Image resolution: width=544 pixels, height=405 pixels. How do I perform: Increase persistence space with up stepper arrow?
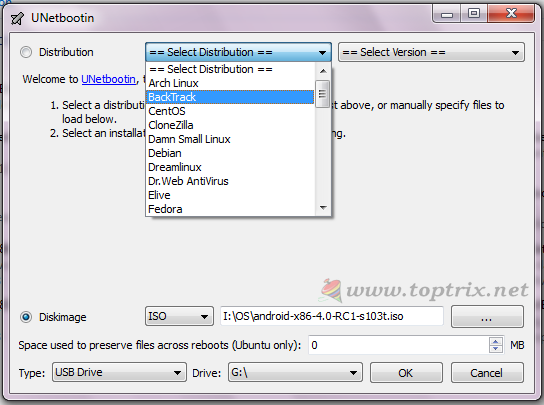pos(496,341)
